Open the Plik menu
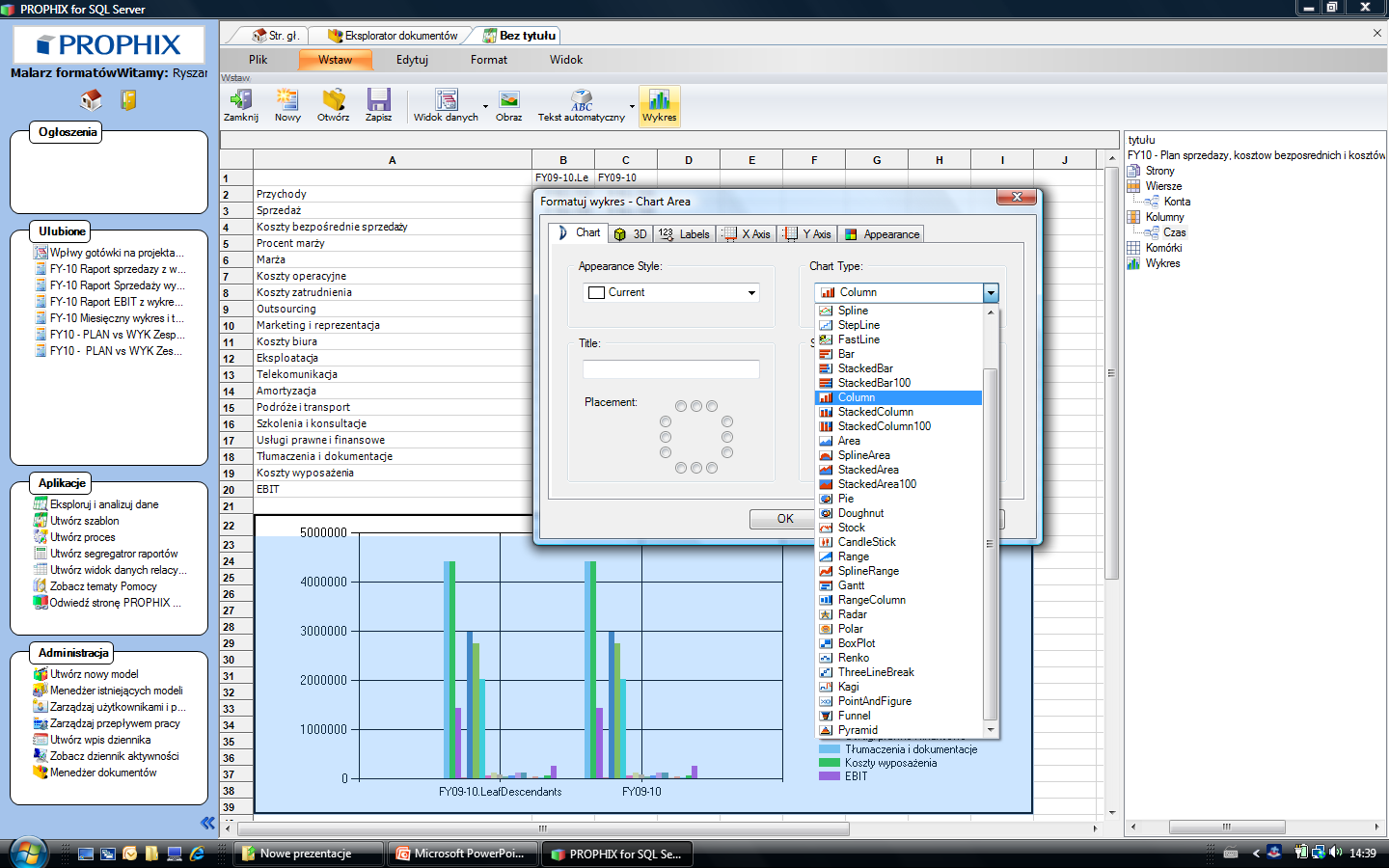 (259, 60)
